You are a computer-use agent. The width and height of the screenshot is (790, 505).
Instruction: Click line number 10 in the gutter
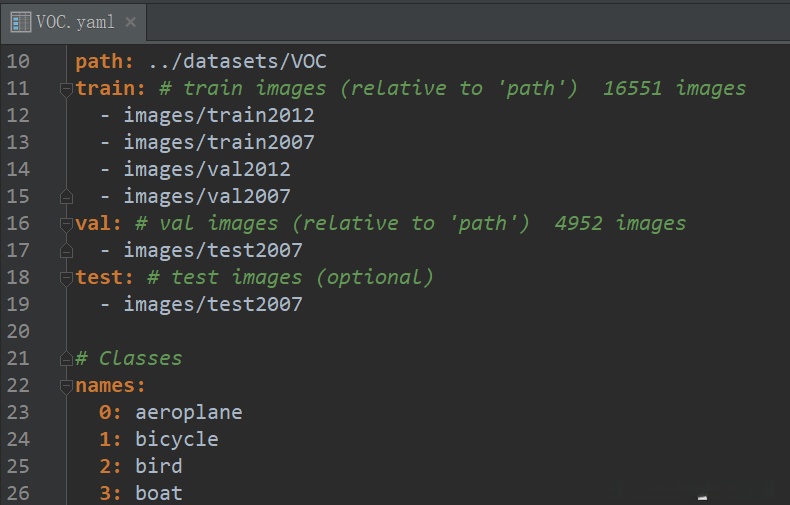click(x=18, y=61)
